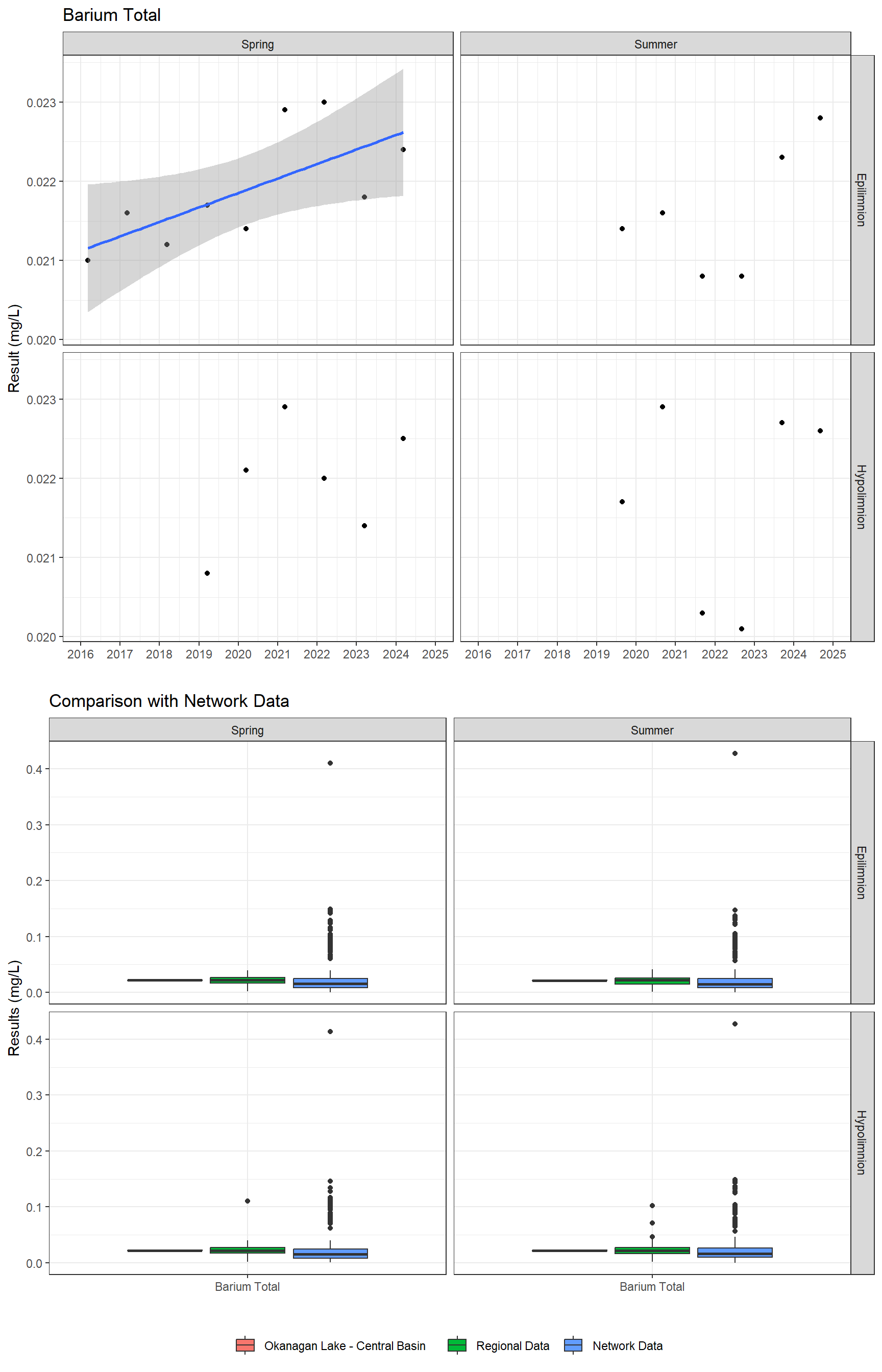Click the 2021 data point in Spring Epilimnion
This screenshot has width=882, height=1372.
[285, 109]
